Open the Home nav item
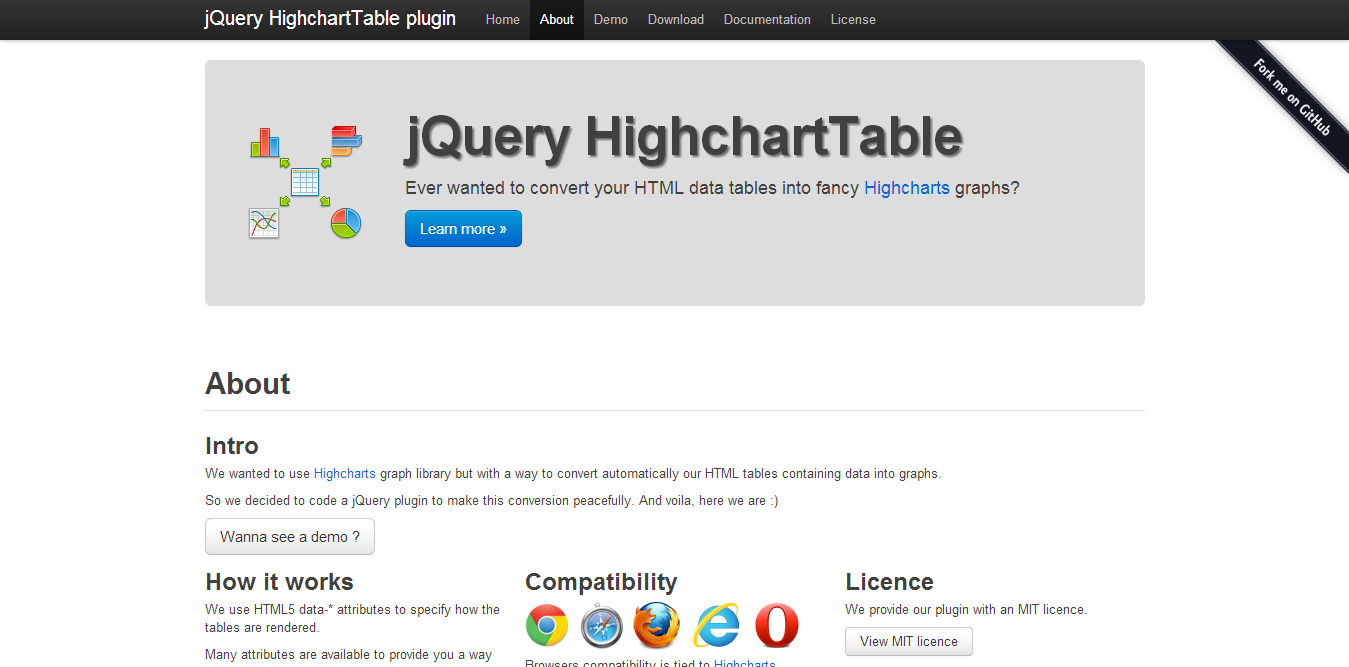This screenshot has height=667, width=1349. click(503, 19)
